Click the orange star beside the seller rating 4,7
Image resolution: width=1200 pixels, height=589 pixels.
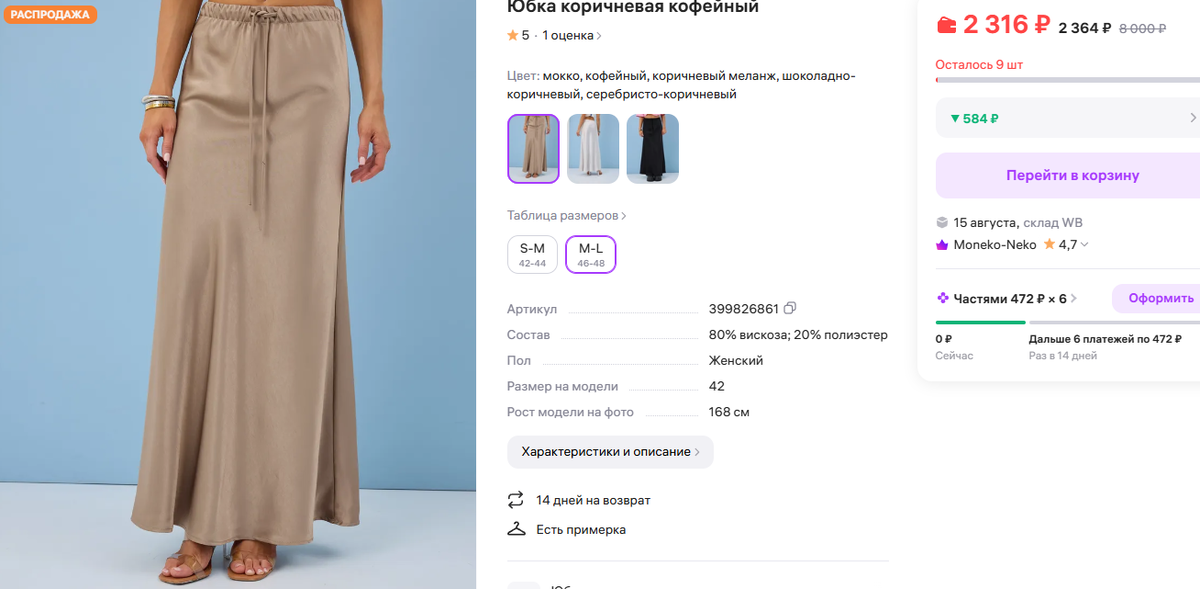point(1049,243)
